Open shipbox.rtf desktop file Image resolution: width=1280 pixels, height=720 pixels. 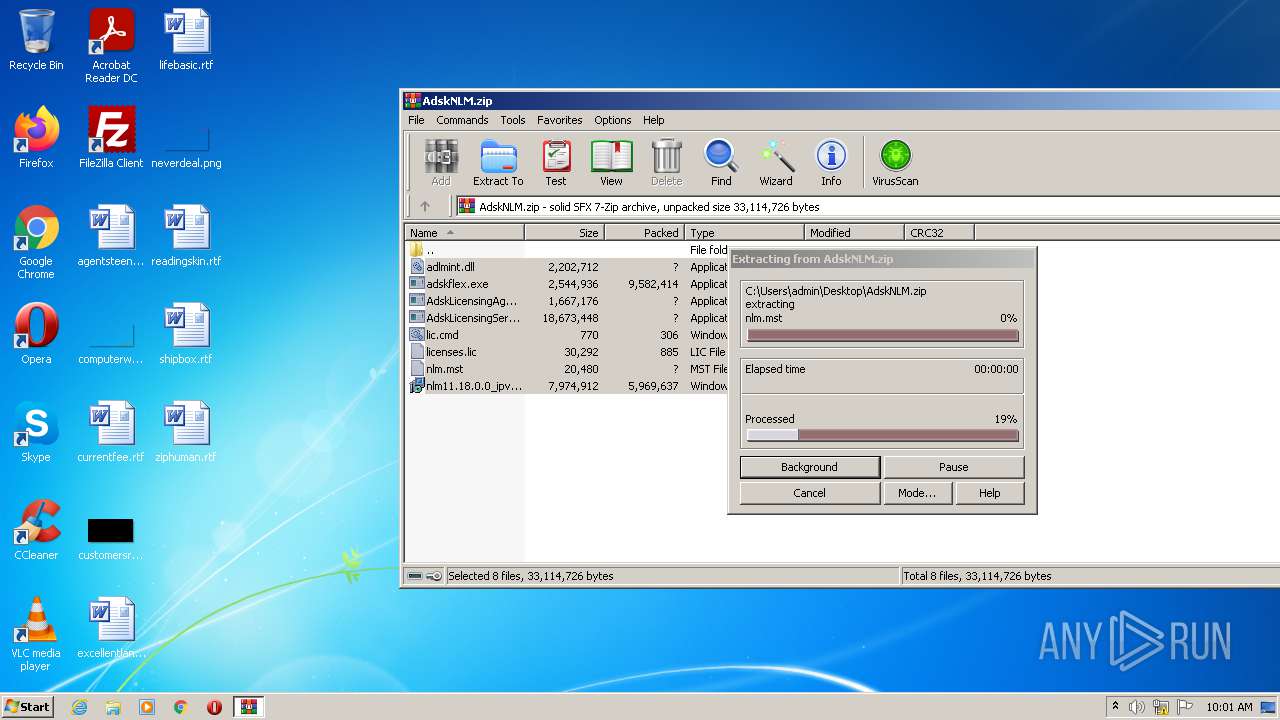coord(186,334)
